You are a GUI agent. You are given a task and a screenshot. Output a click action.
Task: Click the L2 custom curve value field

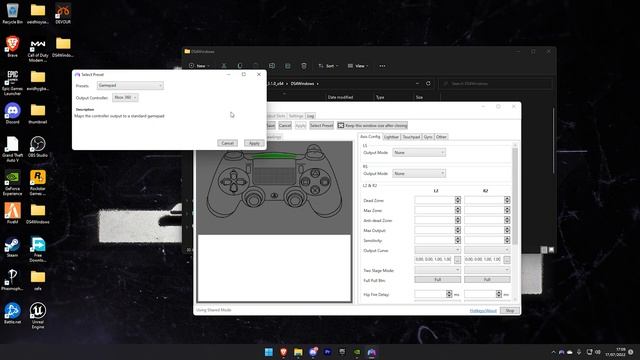pyautogui.click(x=433, y=260)
